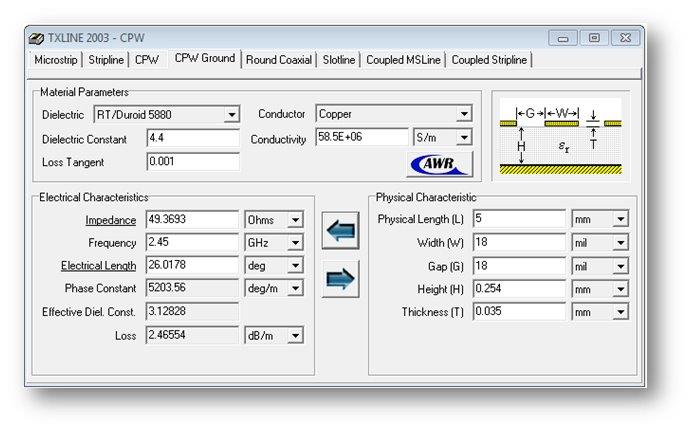
Task: Click the Loss Tangent input field
Action: point(192,161)
